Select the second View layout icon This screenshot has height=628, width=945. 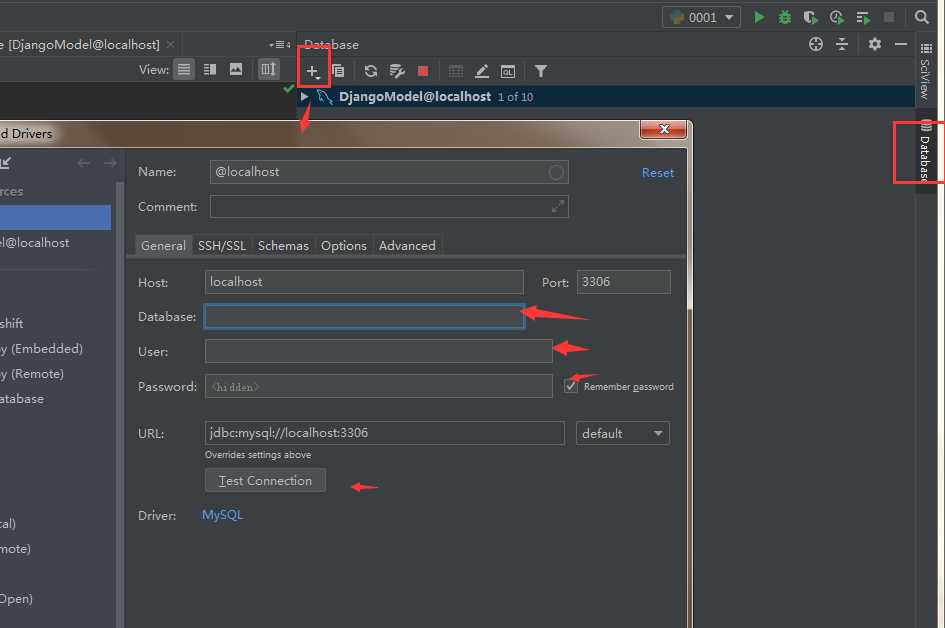coord(210,69)
